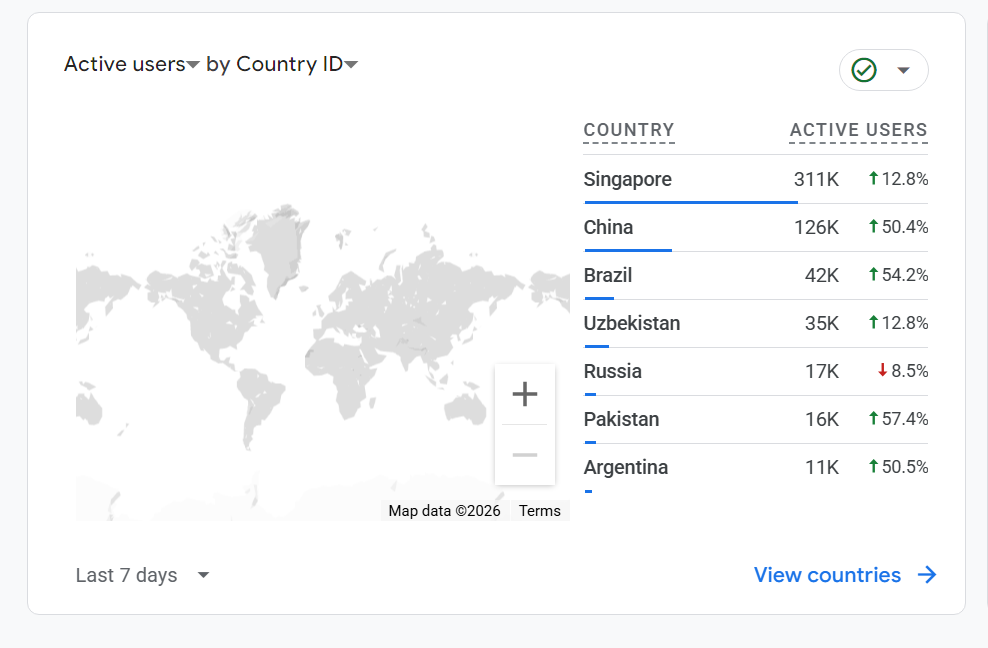Image resolution: width=988 pixels, height=648 pixels.
Task: Select the Russia row
Action: [x=755, y=371]
